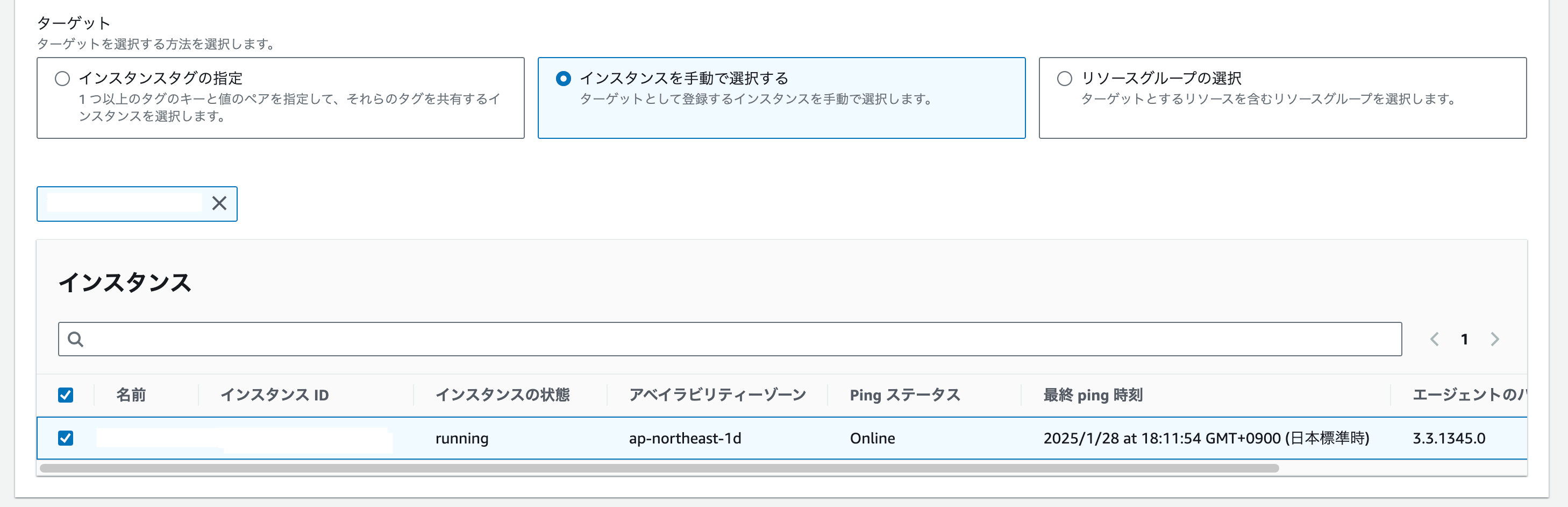Click page number 1 in pagination
1568x507 pixels.
coord(1465,340)
